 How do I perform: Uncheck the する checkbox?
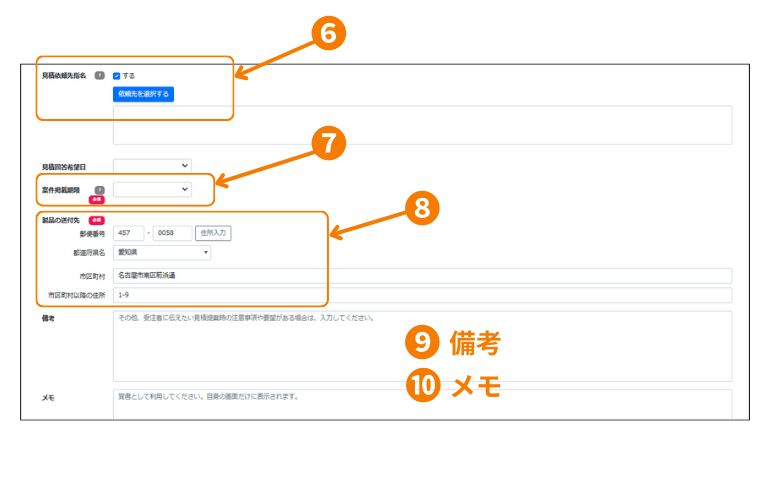[x=117, y=75]
